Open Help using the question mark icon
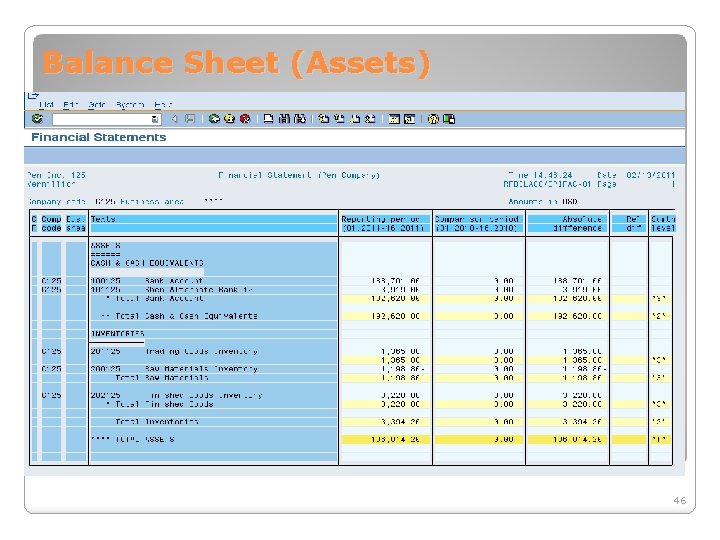 tap(433, 119)
